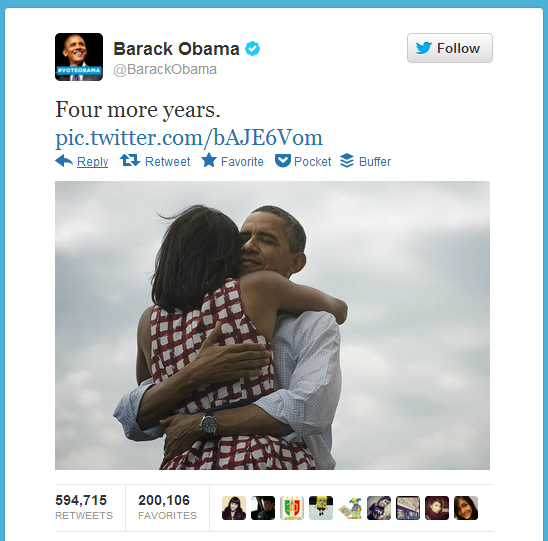Enlarge the embraced couple photo

272,325
